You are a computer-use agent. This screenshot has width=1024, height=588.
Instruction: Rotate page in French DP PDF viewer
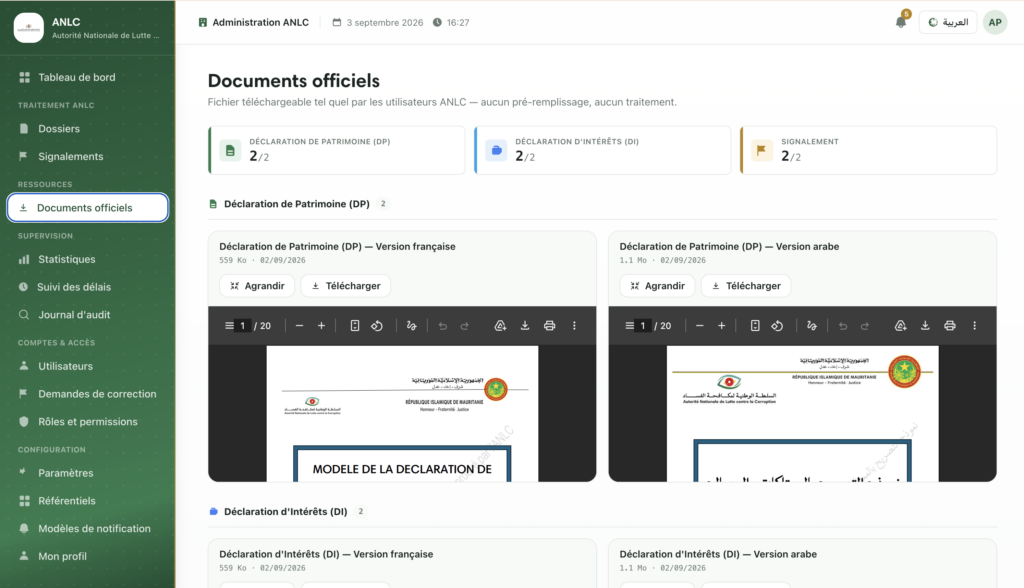pyautogui.click(x=377, y=325)
